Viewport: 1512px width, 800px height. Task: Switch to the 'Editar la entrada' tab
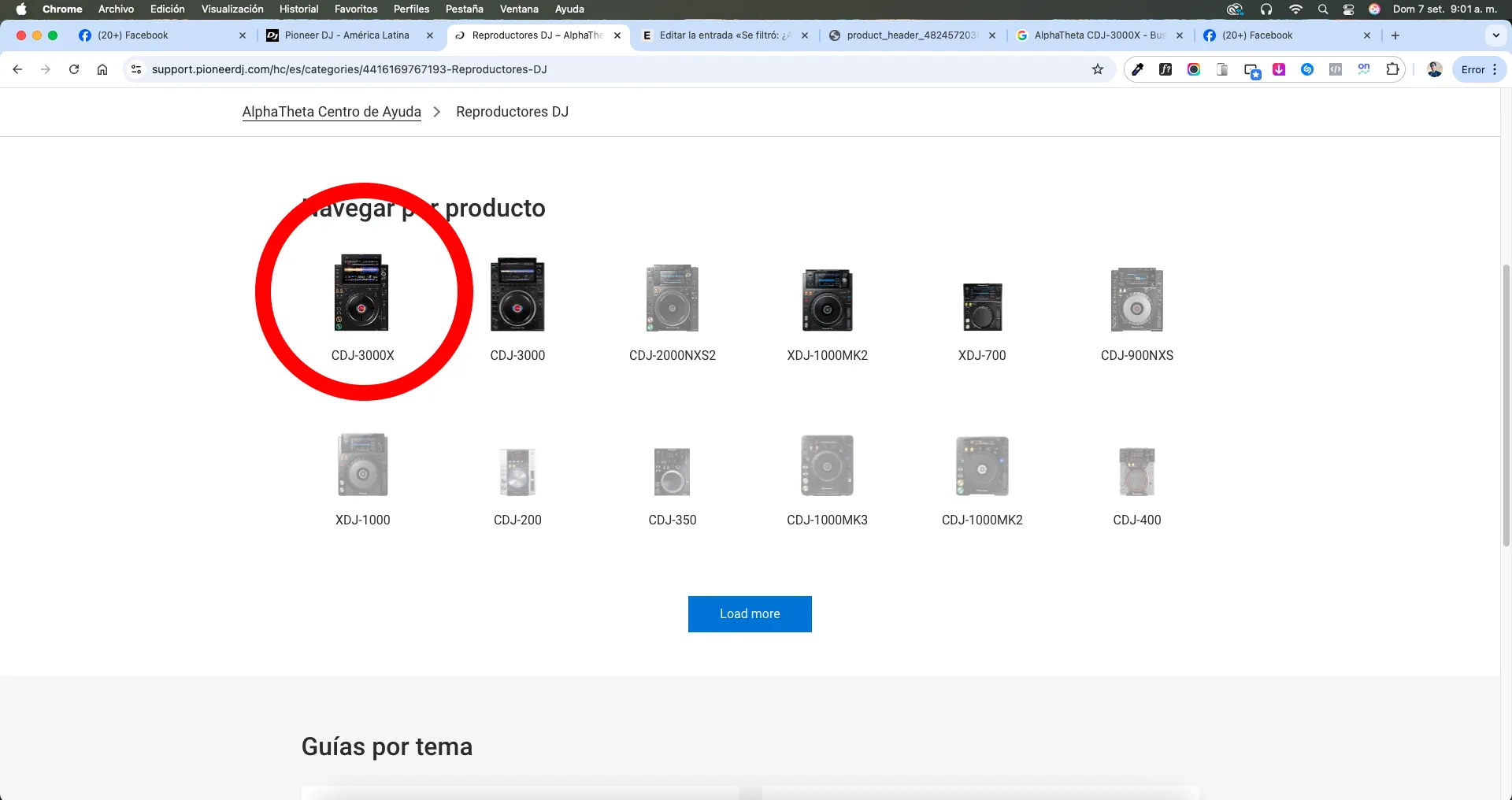724,35
